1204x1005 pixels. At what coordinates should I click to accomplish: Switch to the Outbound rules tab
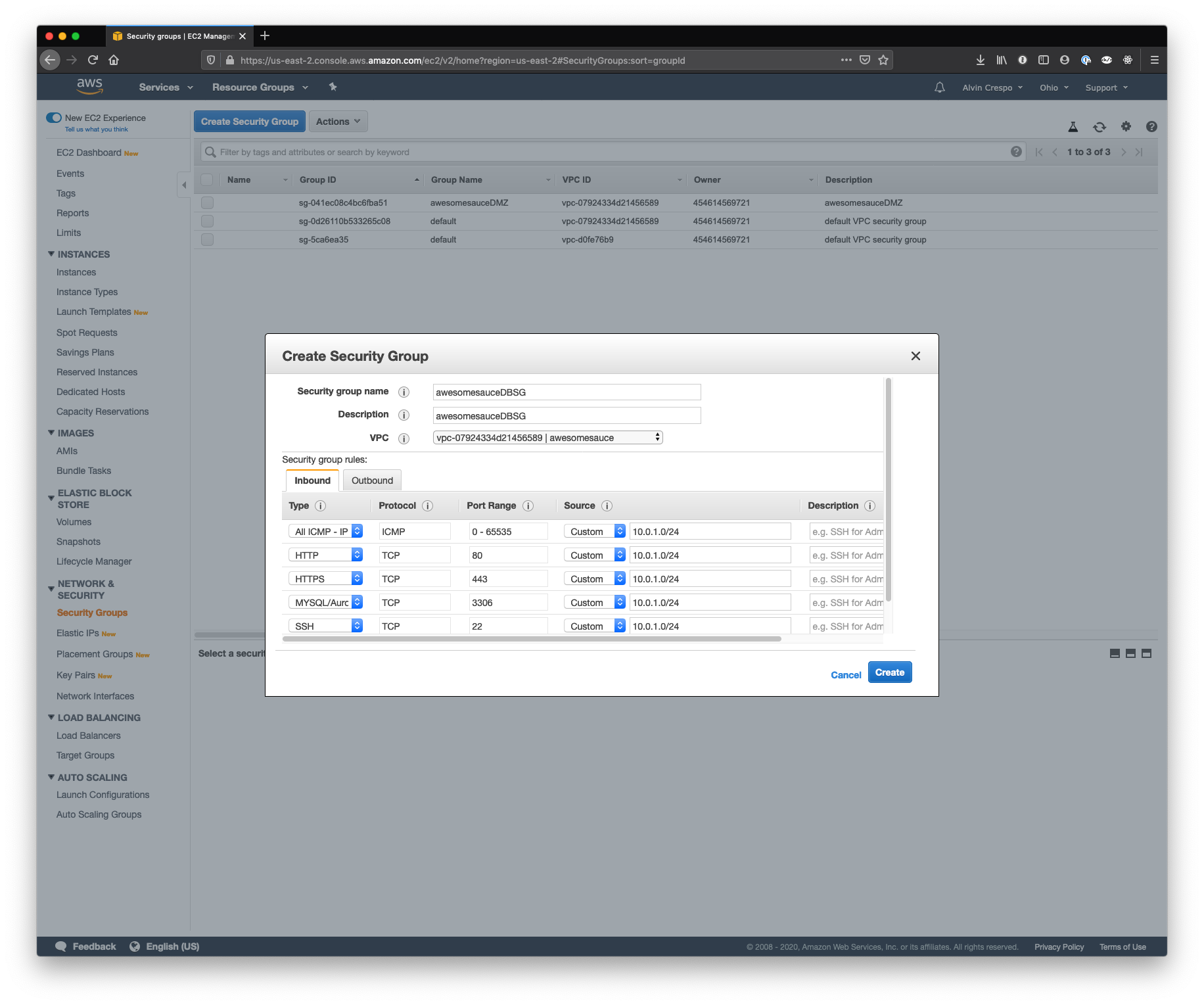pos(372,480)
